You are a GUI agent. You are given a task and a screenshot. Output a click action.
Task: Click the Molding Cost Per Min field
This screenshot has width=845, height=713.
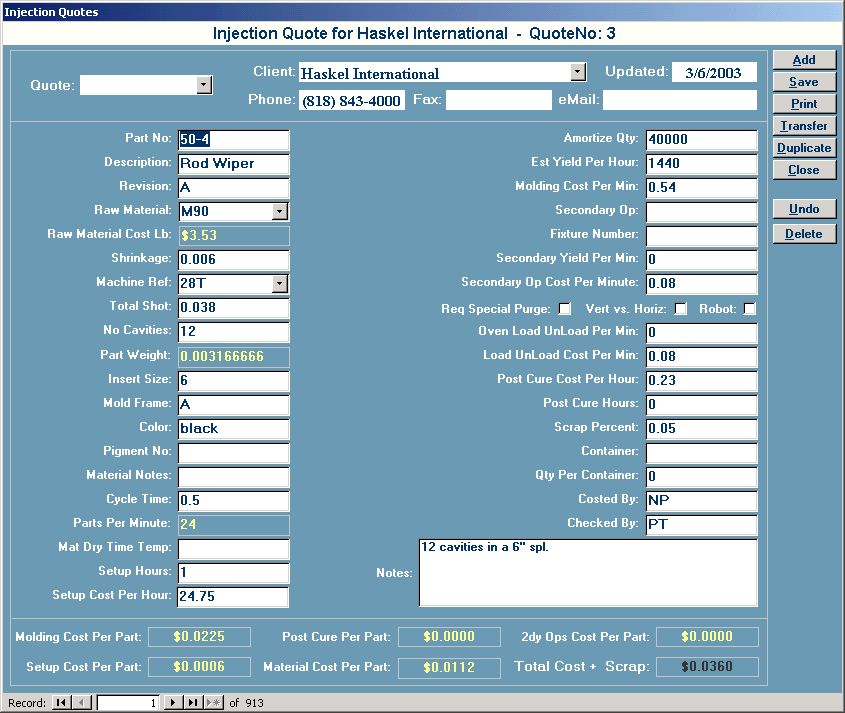coord(702,188)
